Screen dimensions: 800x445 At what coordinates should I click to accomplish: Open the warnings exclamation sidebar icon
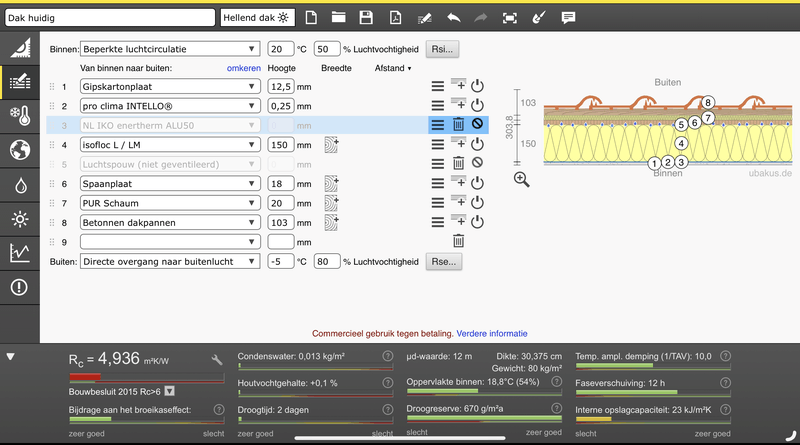click(20, 287)
